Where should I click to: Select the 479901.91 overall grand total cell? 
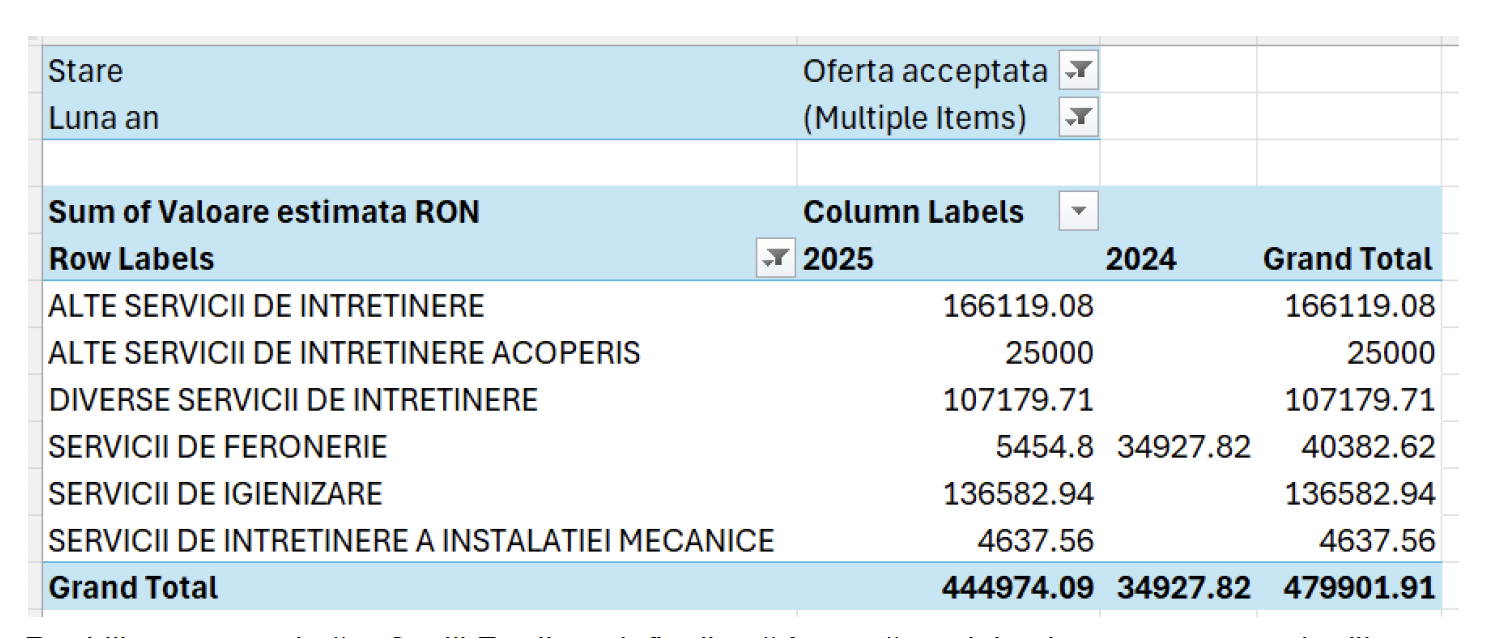1359,587
